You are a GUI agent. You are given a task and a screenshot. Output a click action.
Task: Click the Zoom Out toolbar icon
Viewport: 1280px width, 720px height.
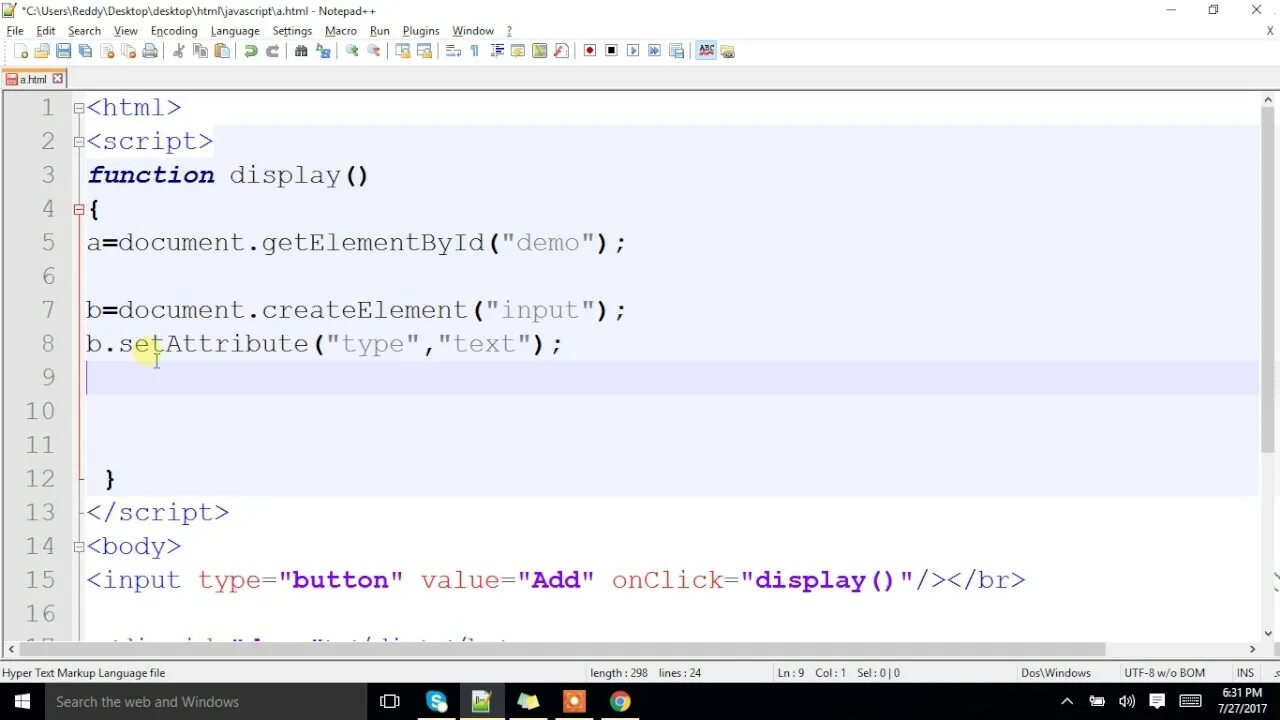(x=374, y=51)
